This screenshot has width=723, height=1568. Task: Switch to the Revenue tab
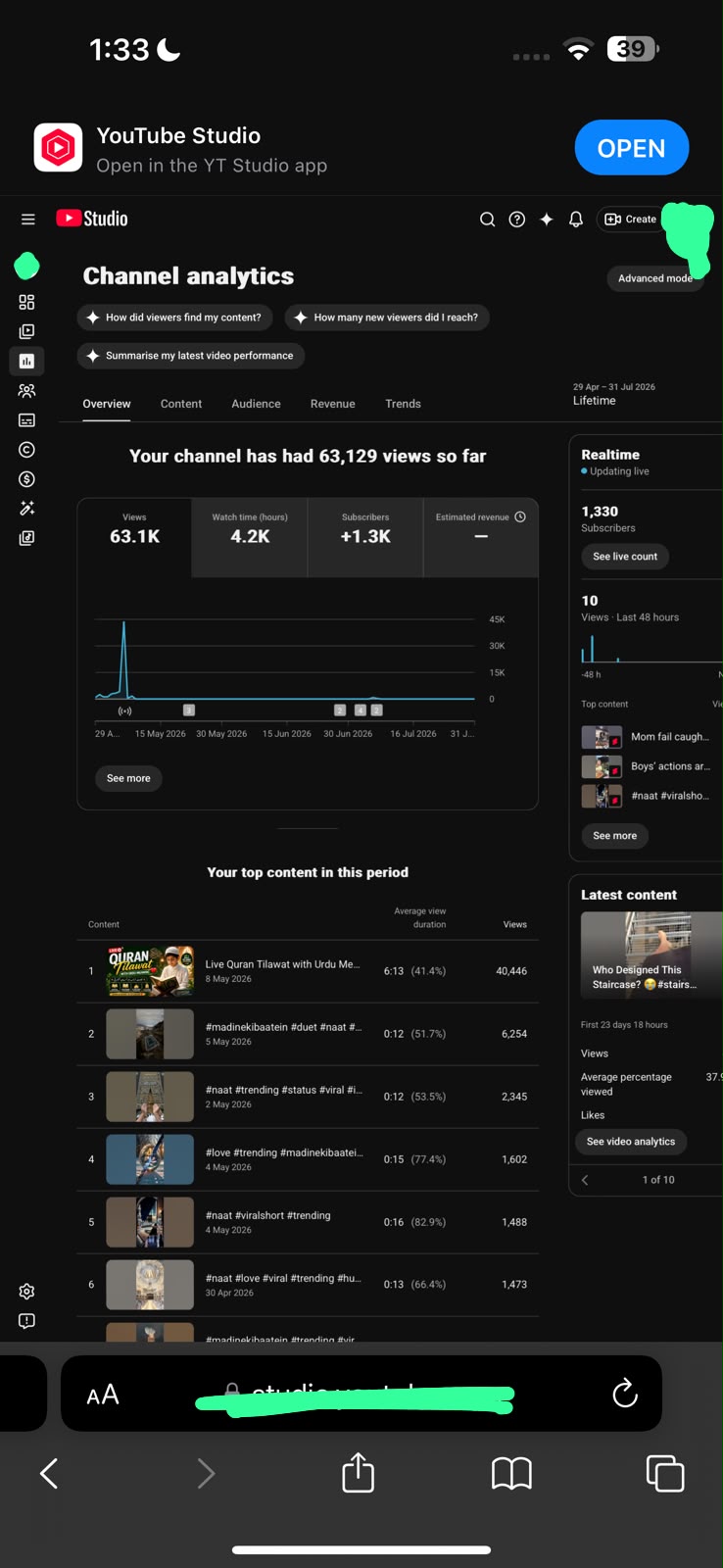(333, 404)
